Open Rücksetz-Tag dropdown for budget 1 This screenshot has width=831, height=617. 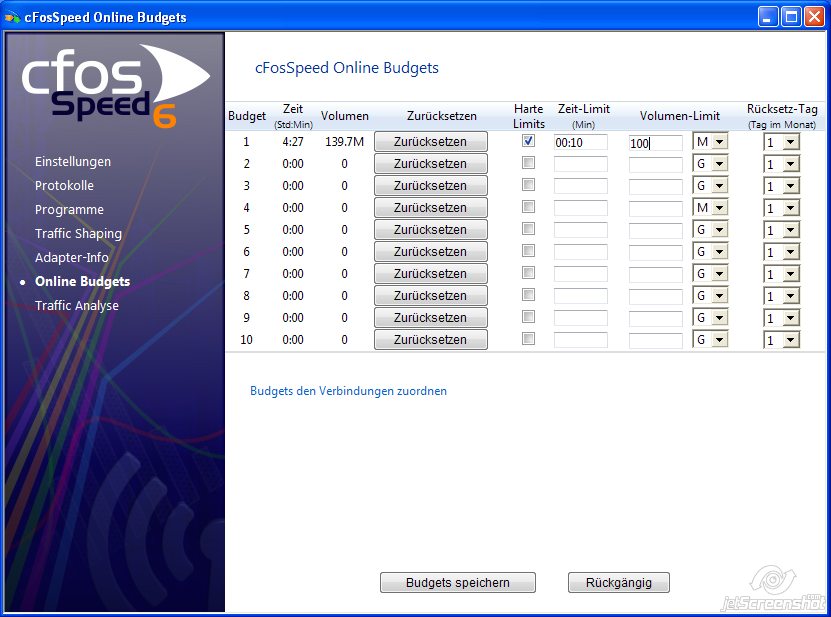tap(782, 143)
